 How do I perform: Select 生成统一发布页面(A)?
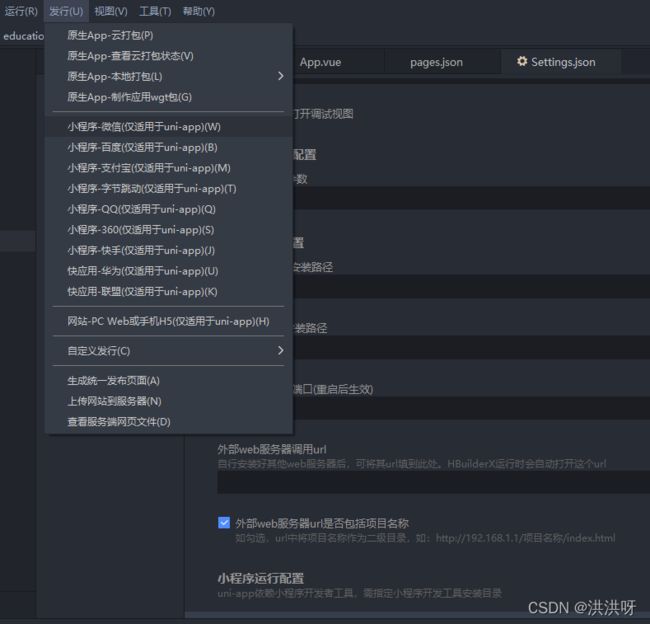[169, 381]
